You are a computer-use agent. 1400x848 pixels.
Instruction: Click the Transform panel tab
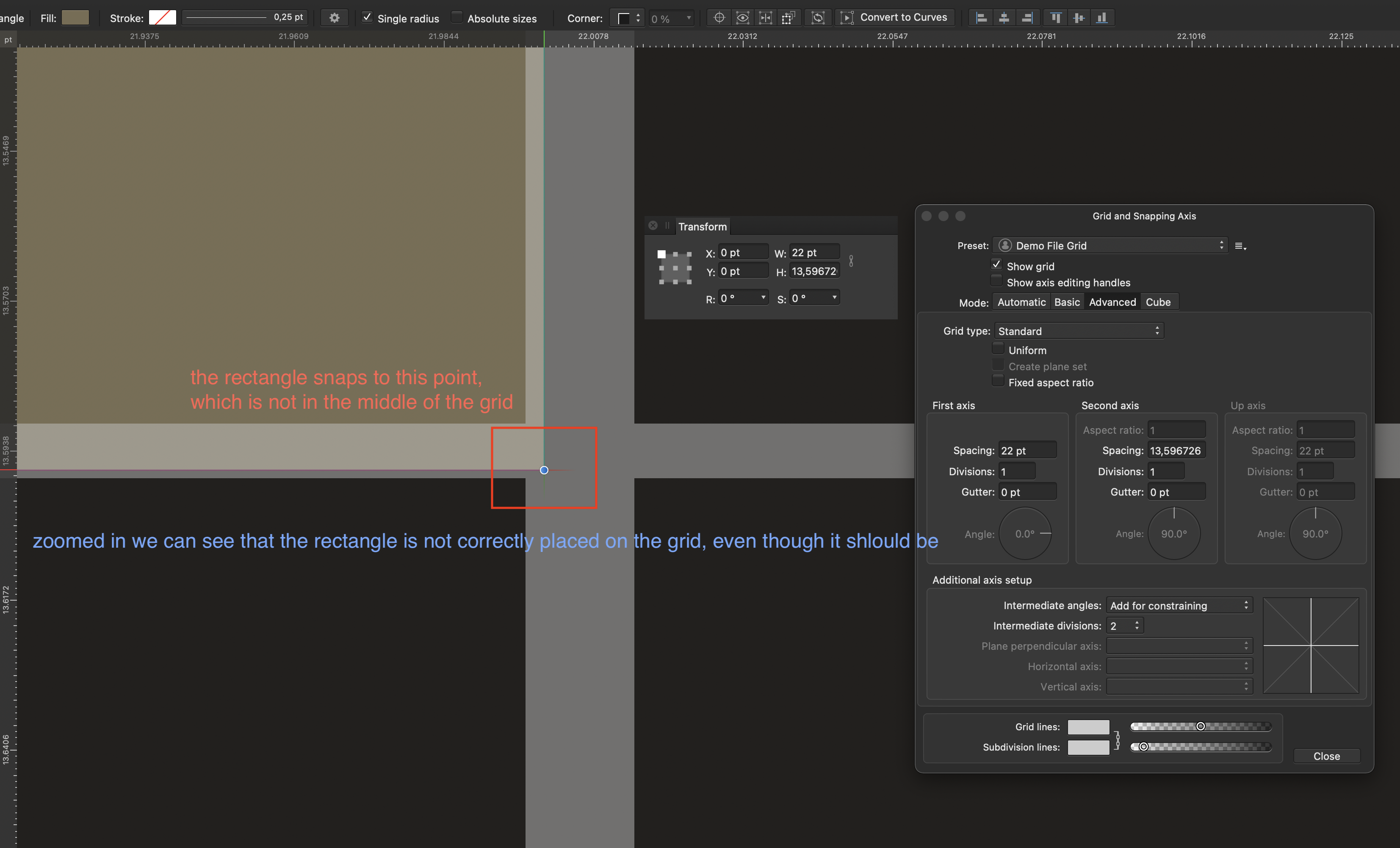702,226
